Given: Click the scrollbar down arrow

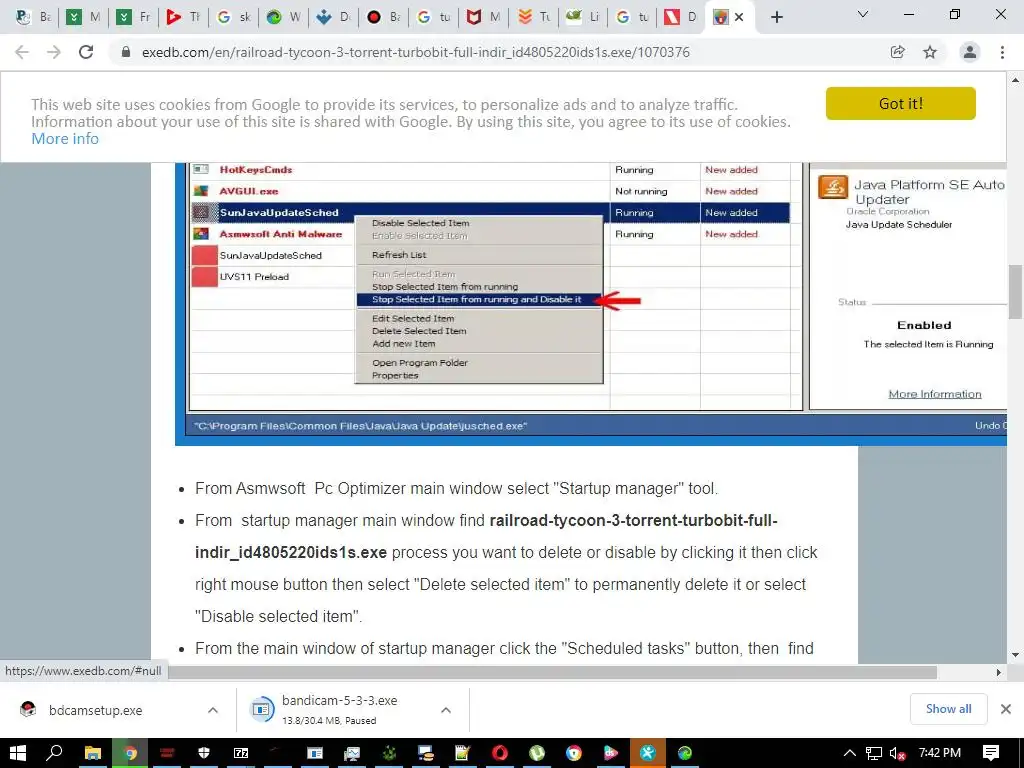Looking at the screenshot, I should [x=1015, y=655].
